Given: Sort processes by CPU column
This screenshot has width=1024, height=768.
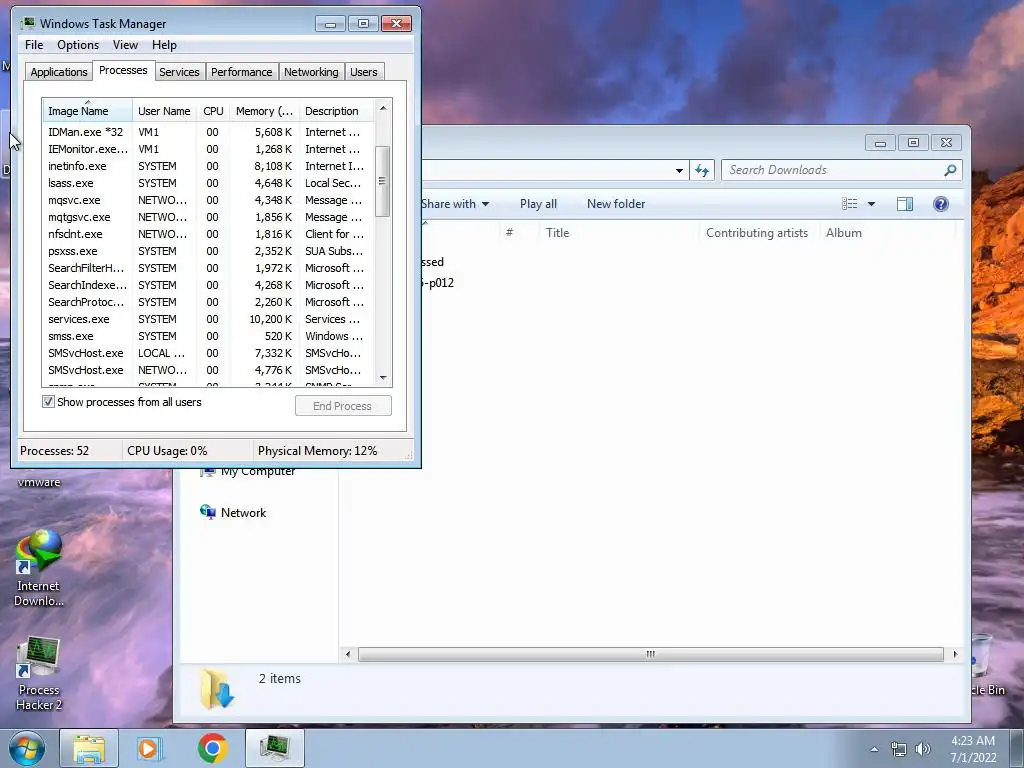Looking at the screenshot, I should [x=213, y=110].
